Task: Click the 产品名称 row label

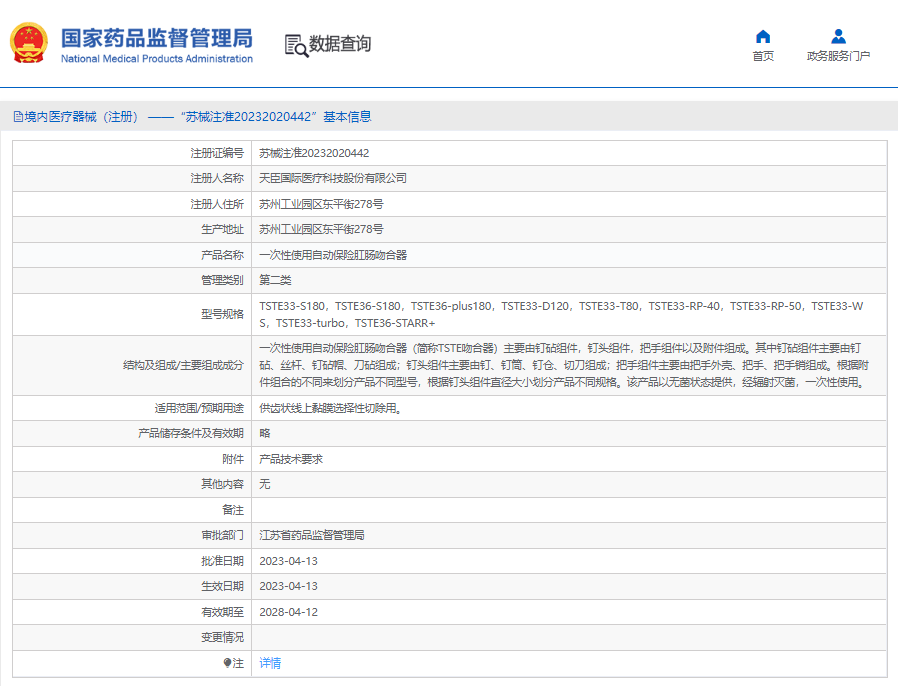Action: coord(222,255)
